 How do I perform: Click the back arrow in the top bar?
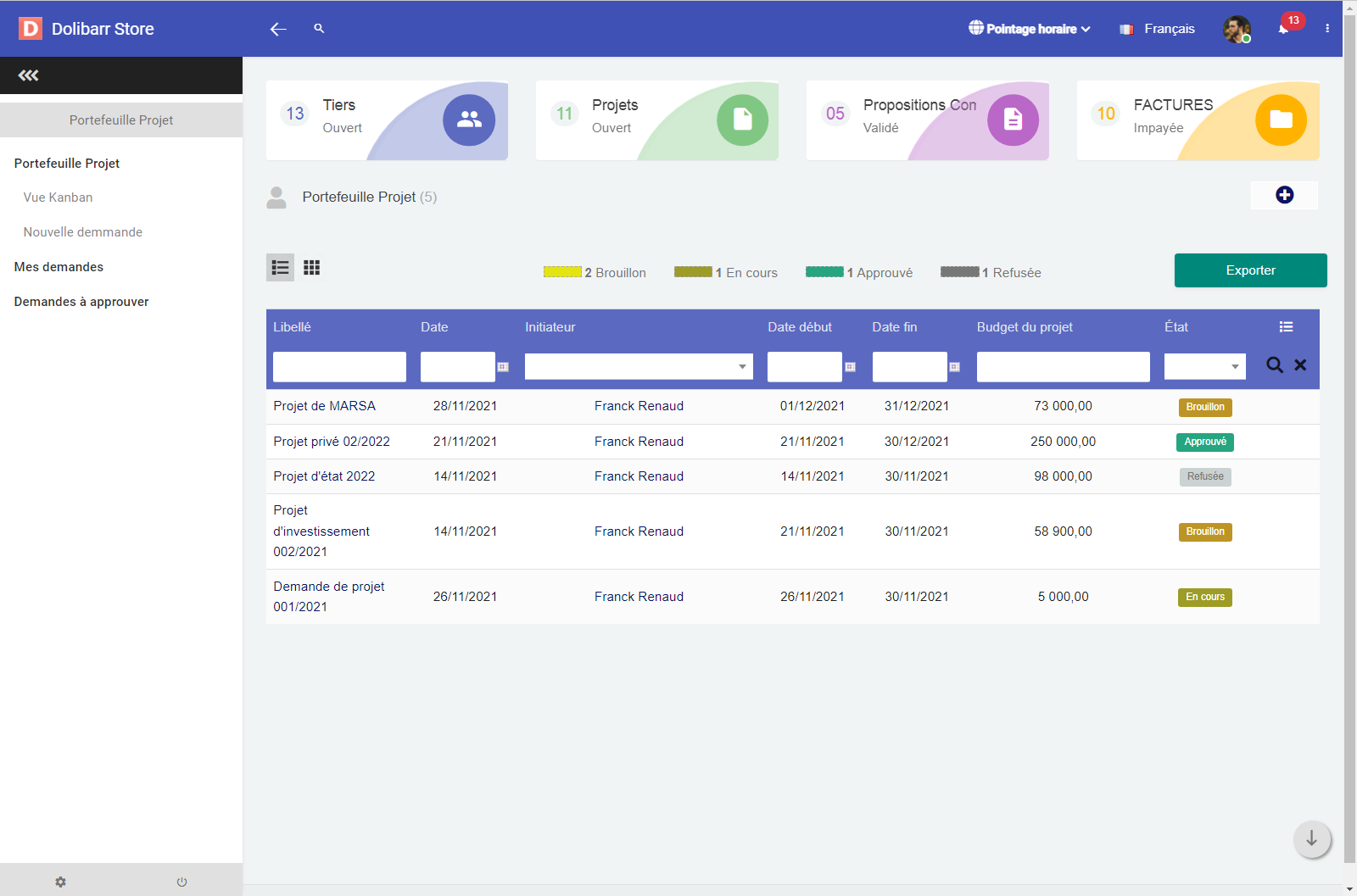[278, 29]
